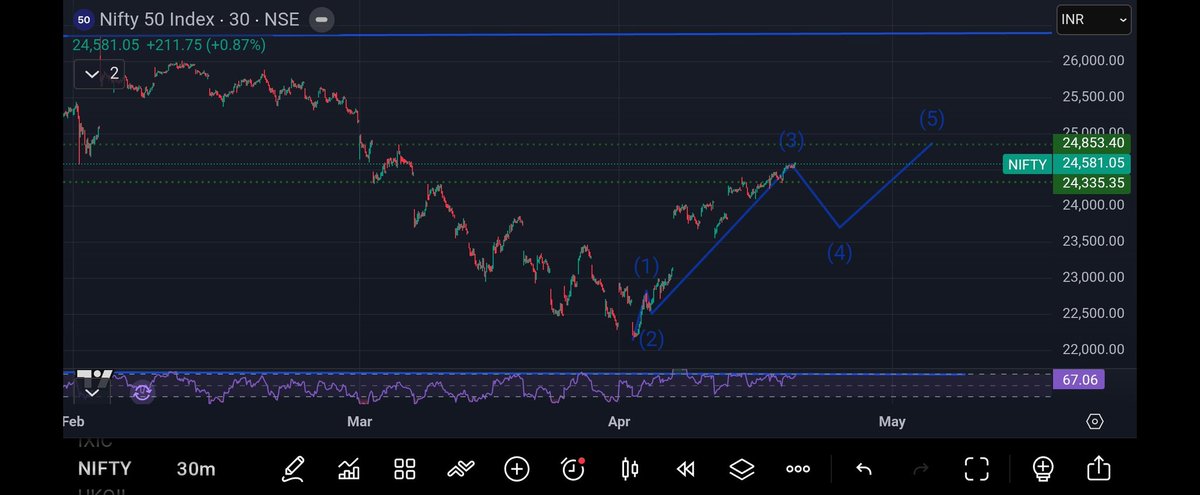Open the three-dot more options menu

pyautogui.click(x=797, y=468)
